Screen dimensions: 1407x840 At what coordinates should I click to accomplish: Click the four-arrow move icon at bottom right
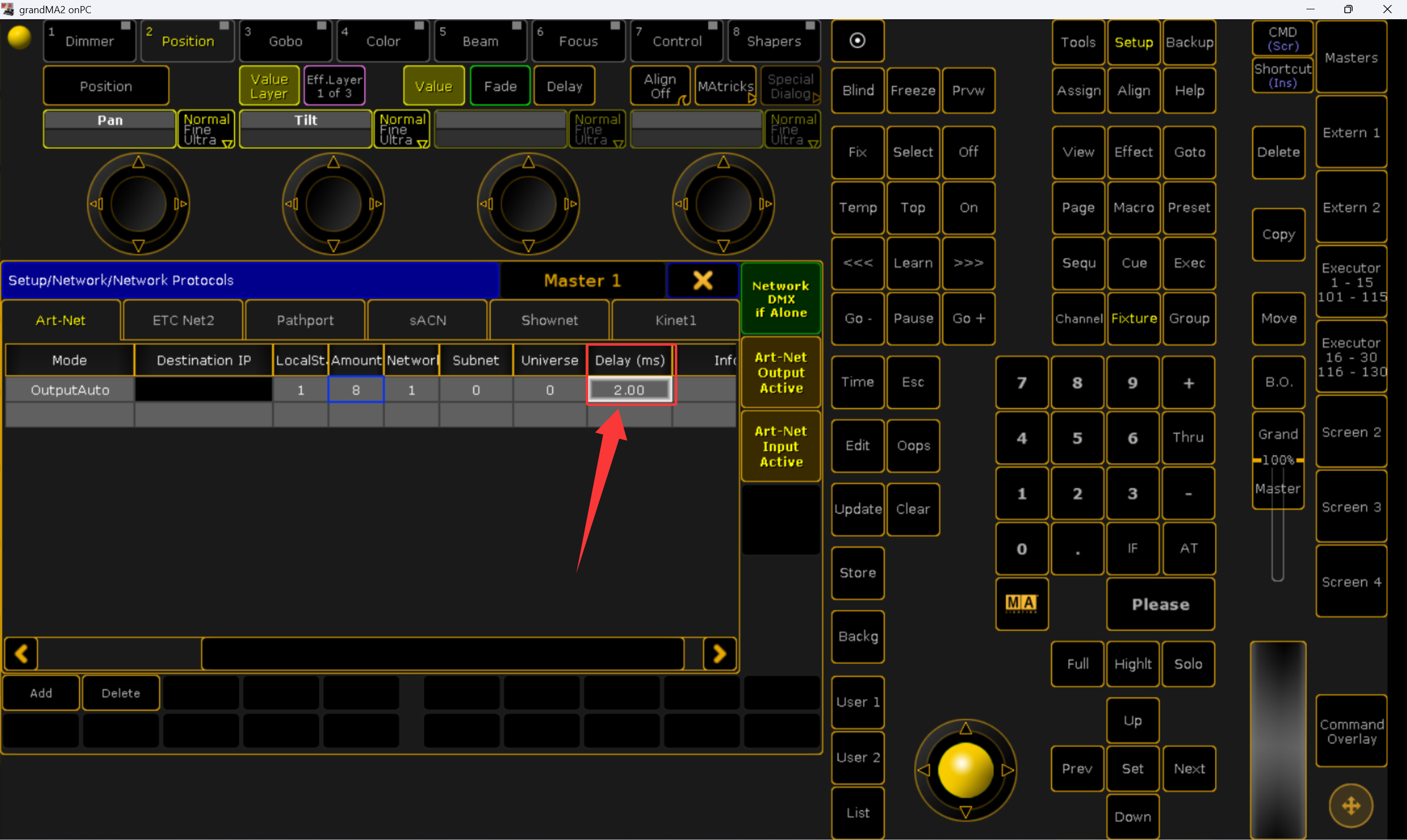(x=1350, y=805)
